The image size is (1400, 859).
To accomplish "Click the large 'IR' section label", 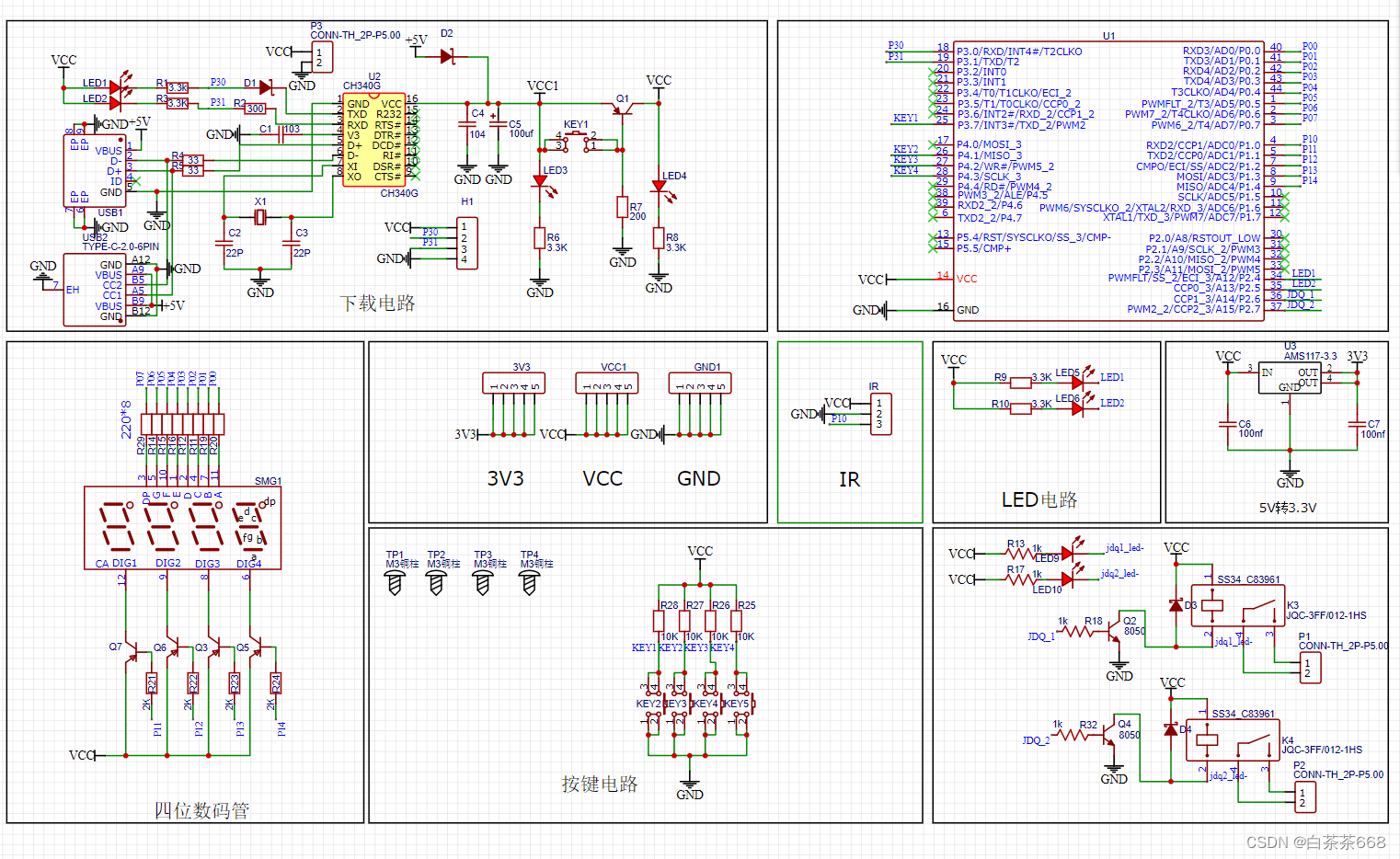I will click(x=849, y=479).
